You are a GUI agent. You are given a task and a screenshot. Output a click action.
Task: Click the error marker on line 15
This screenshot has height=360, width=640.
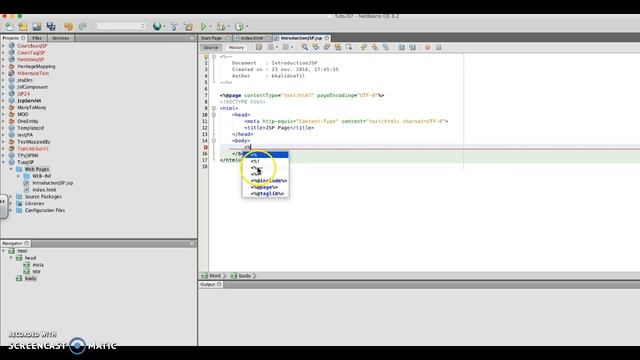pos(205,147)
